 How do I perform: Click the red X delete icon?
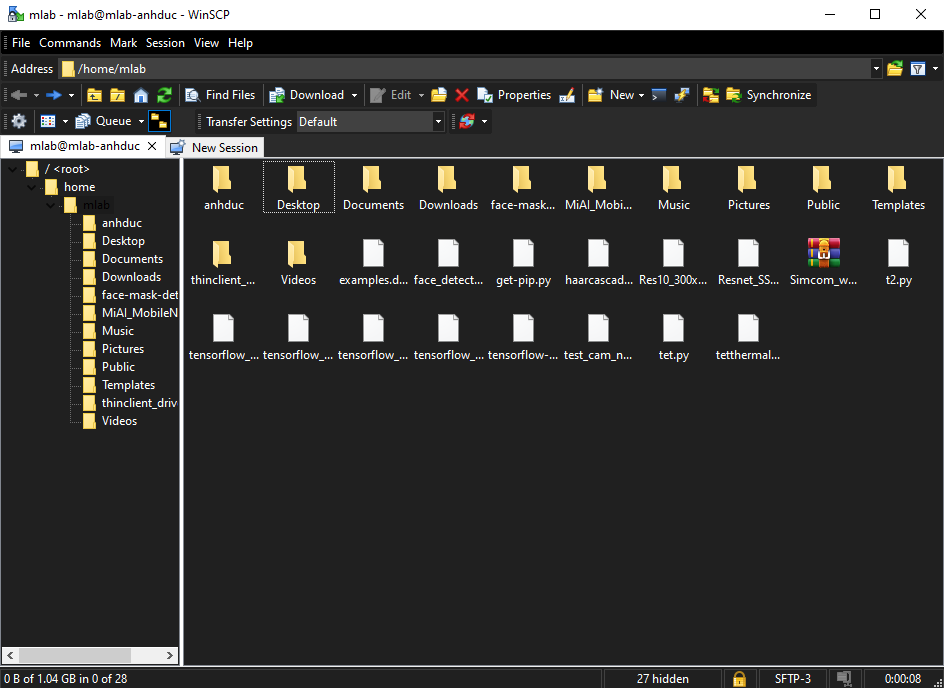click(x=462, y=95)
